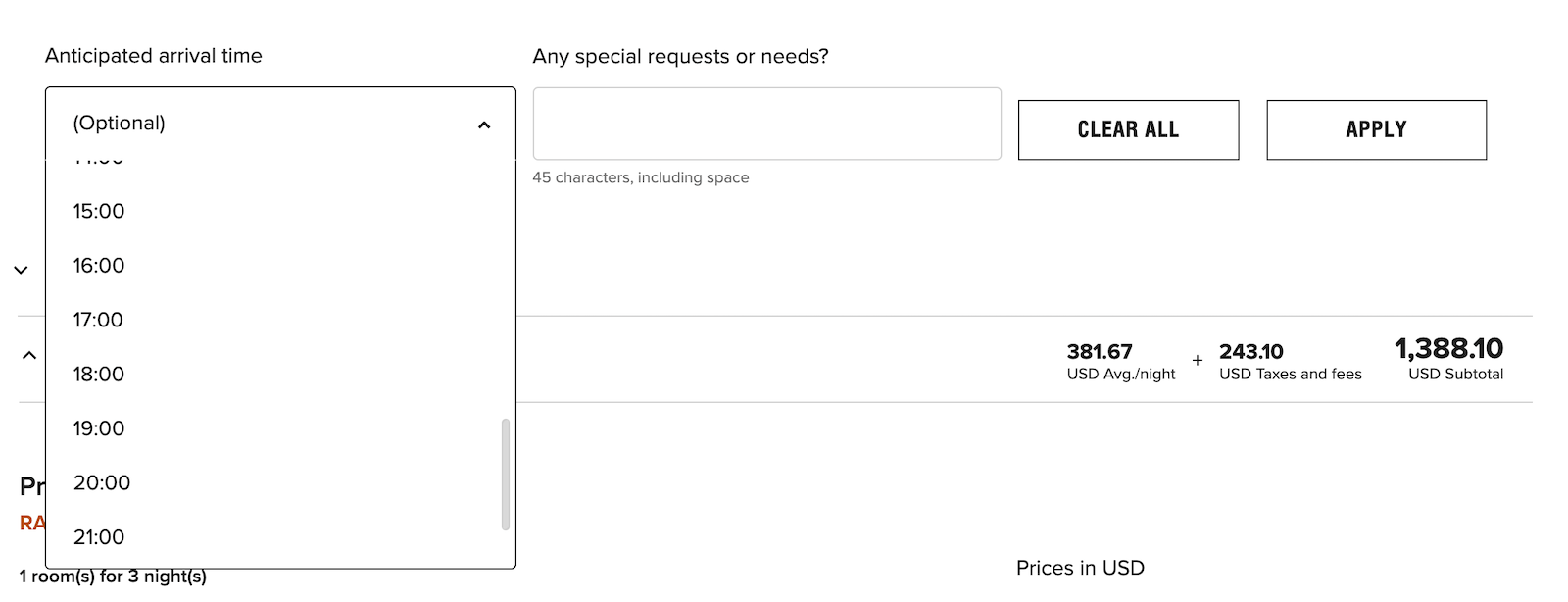1568x602 pixels.
Task: Select 15:00 as arrival time
Action: click(x=99, y=211)
